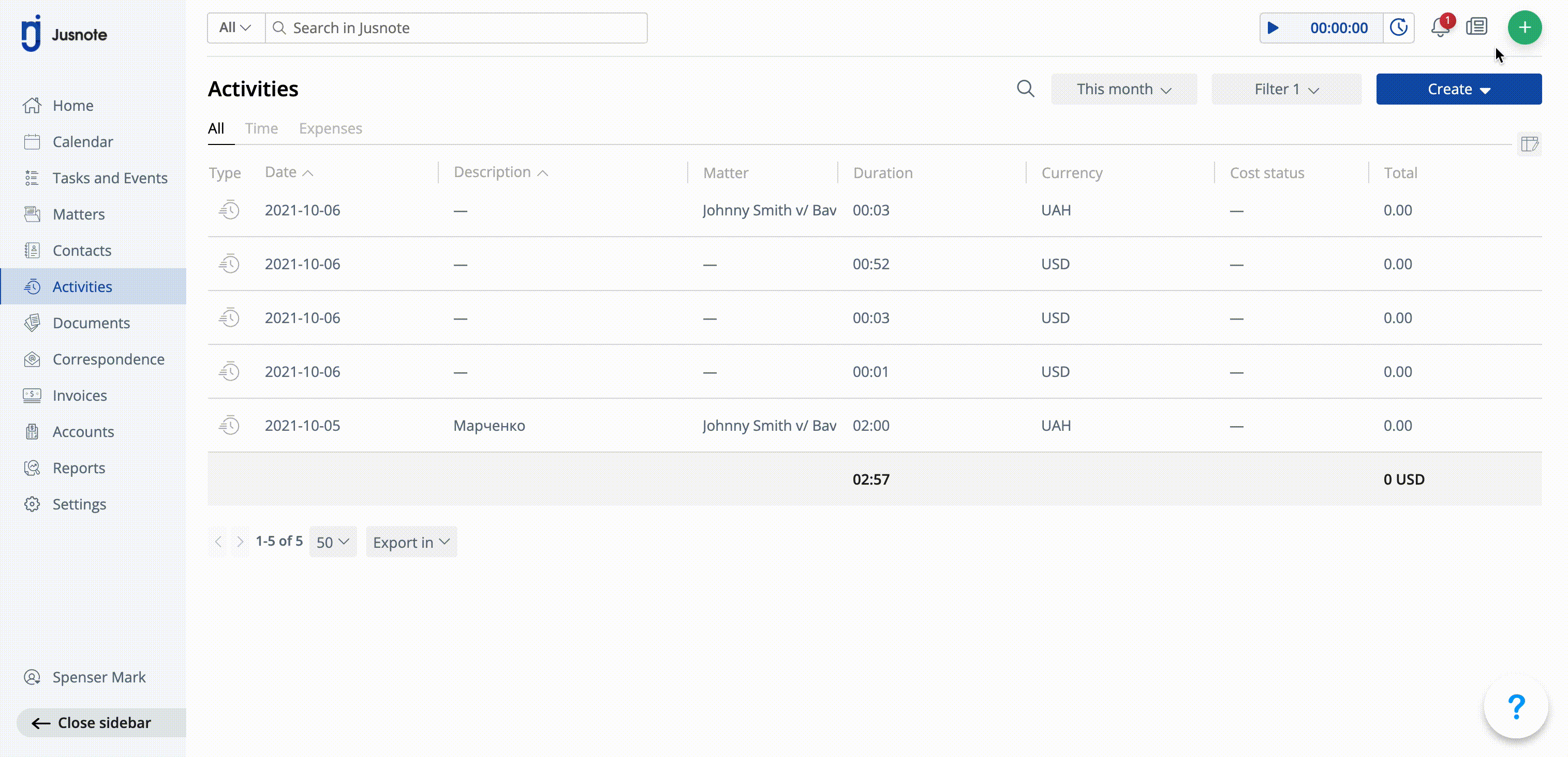The height and width of the screenshot is (757, 1568).
Task: Click the Search in Jusnote field
Action: tap(456, 28)
